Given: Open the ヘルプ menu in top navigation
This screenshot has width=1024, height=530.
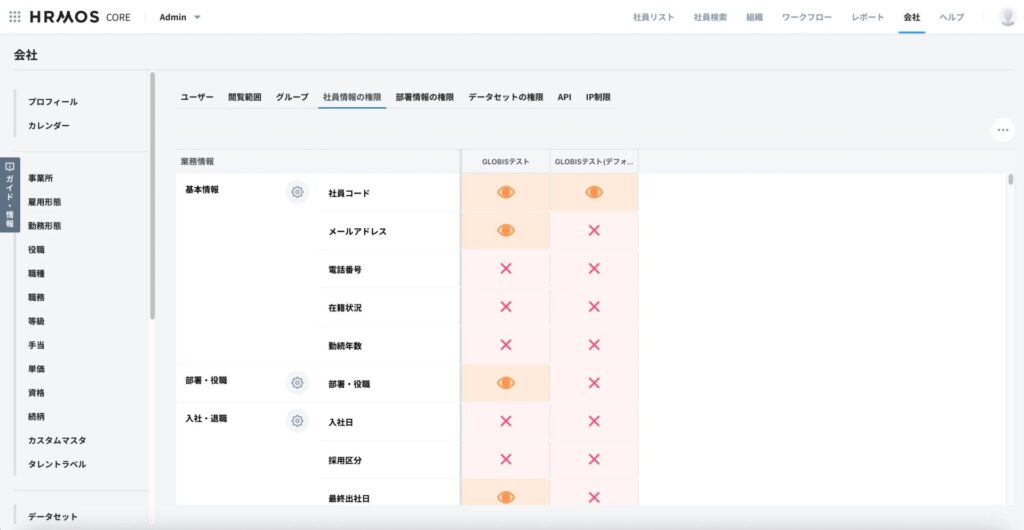Looking at the screenshot, I should click(951, 18).
